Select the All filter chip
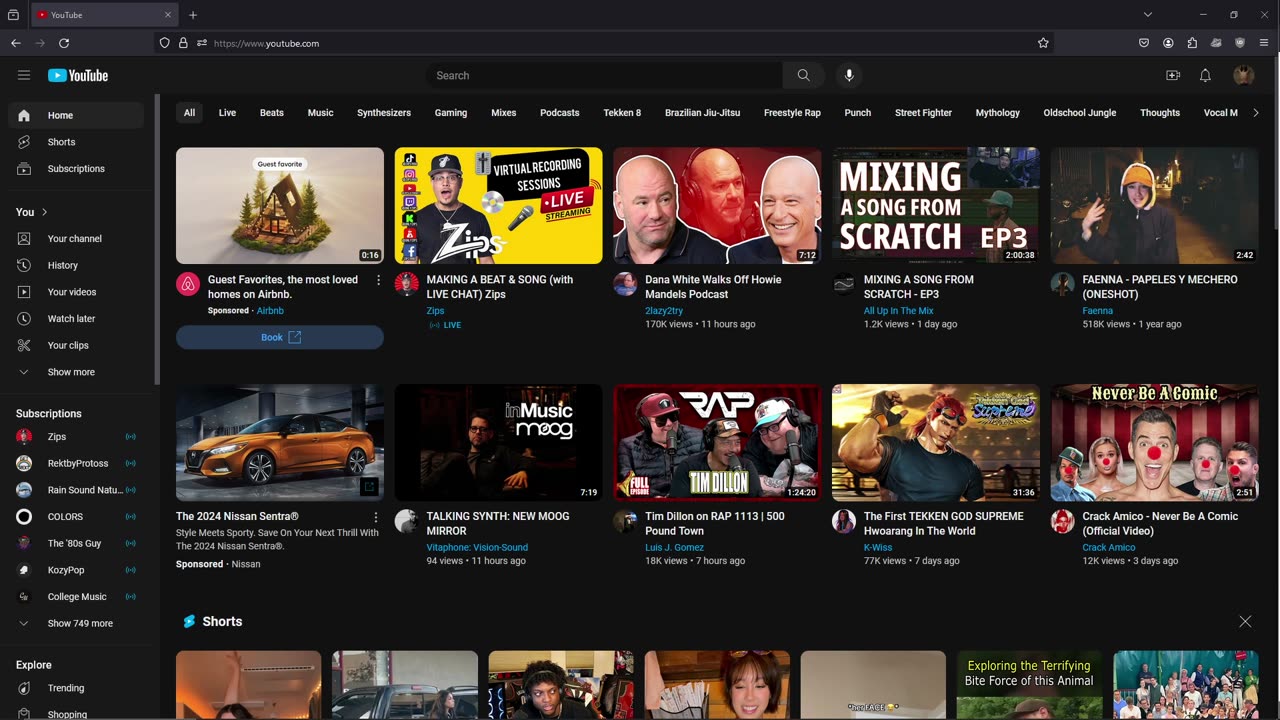1280x720 pixels. [189, 113]
